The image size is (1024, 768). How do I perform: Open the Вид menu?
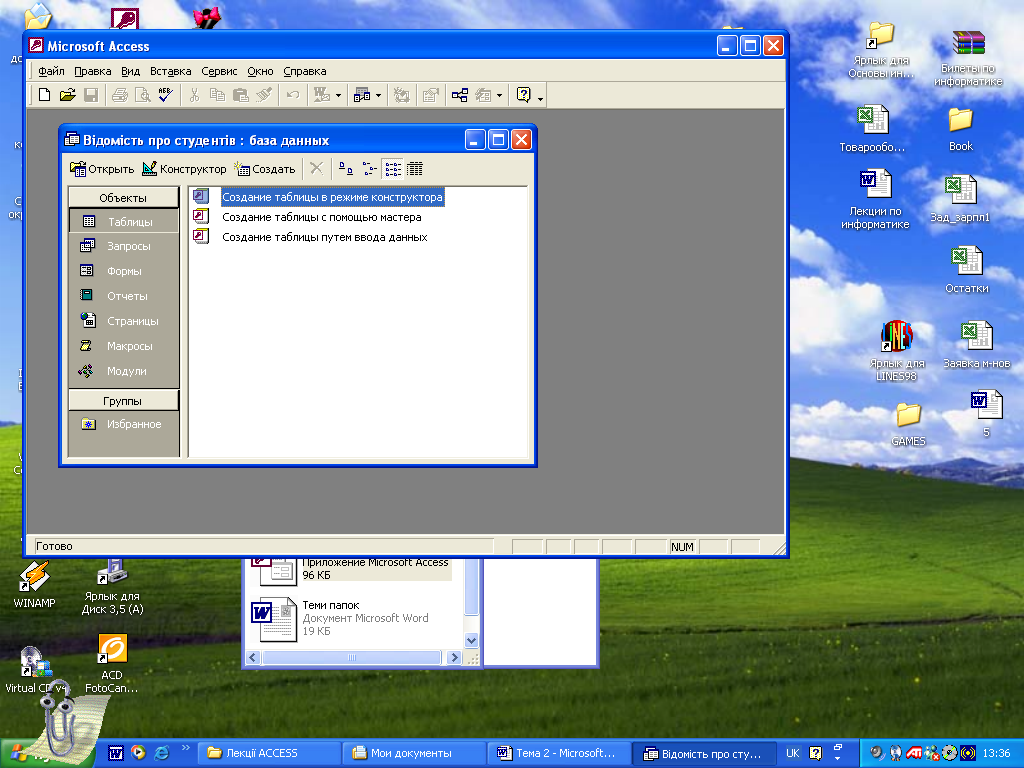(x=131, y=71)
